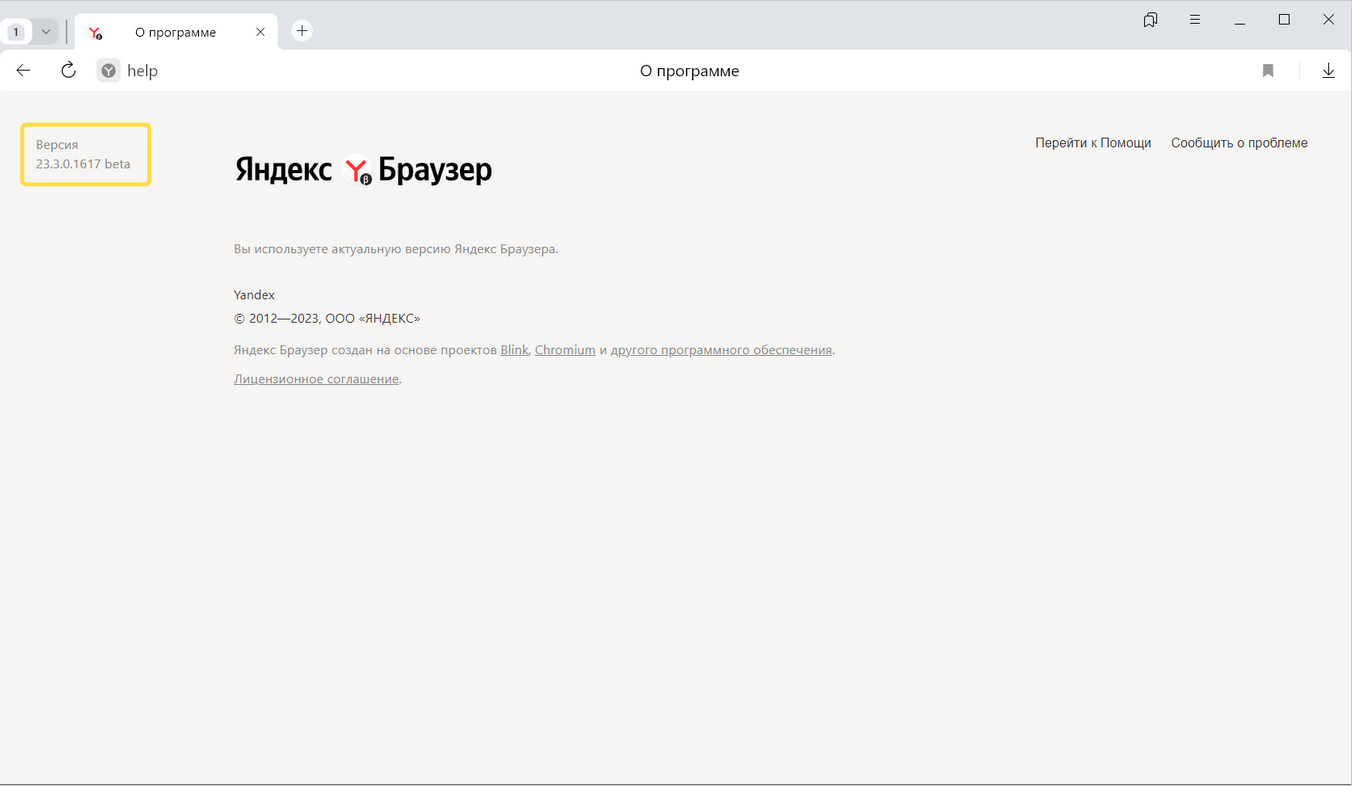Click the Яндекс Браузер logo
Image resolution: width=1352 pixels, height=786 pixels.
363,170
